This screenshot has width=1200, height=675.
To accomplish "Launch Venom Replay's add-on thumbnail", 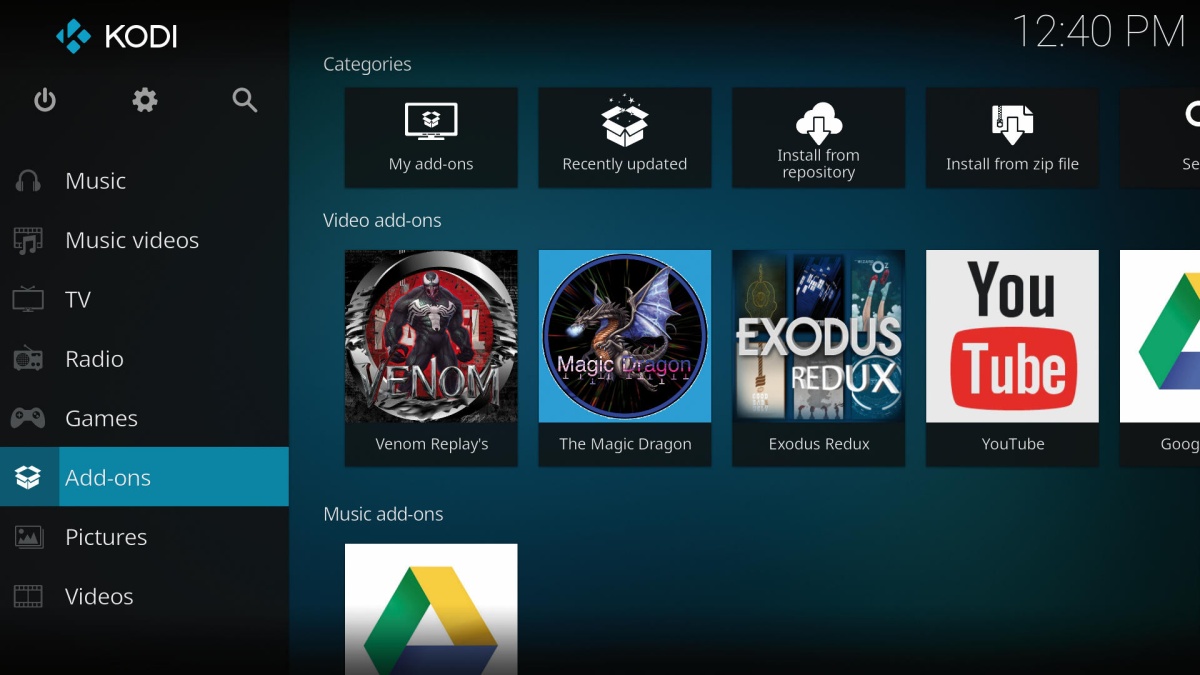I will [431, 336].
